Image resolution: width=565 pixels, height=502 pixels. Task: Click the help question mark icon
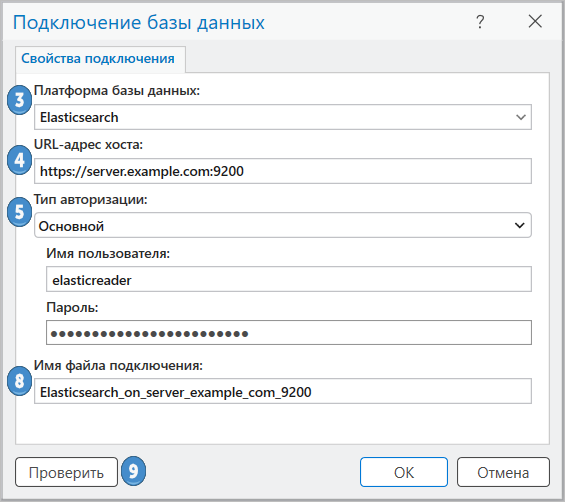click(480, 22)
